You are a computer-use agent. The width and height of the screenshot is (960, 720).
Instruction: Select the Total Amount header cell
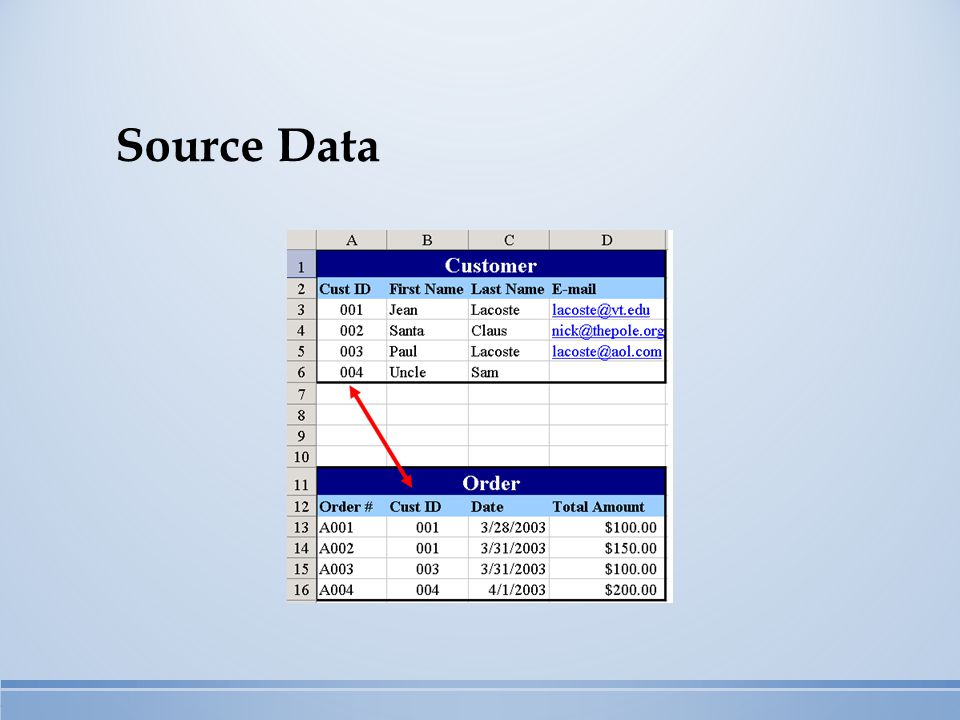coord(607,506)
